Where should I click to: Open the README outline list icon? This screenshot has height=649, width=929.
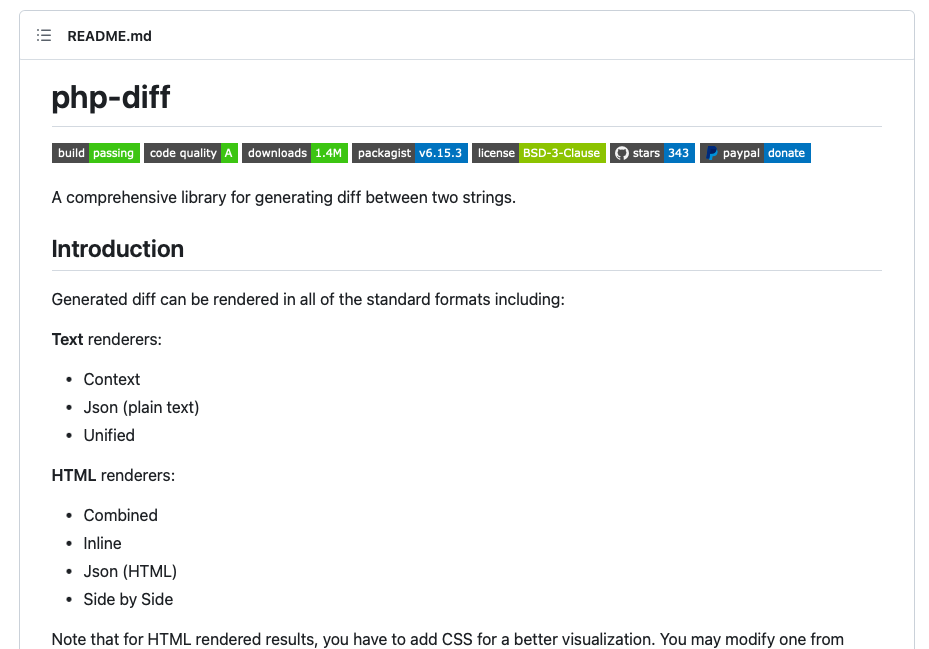[x=44, y=36]
